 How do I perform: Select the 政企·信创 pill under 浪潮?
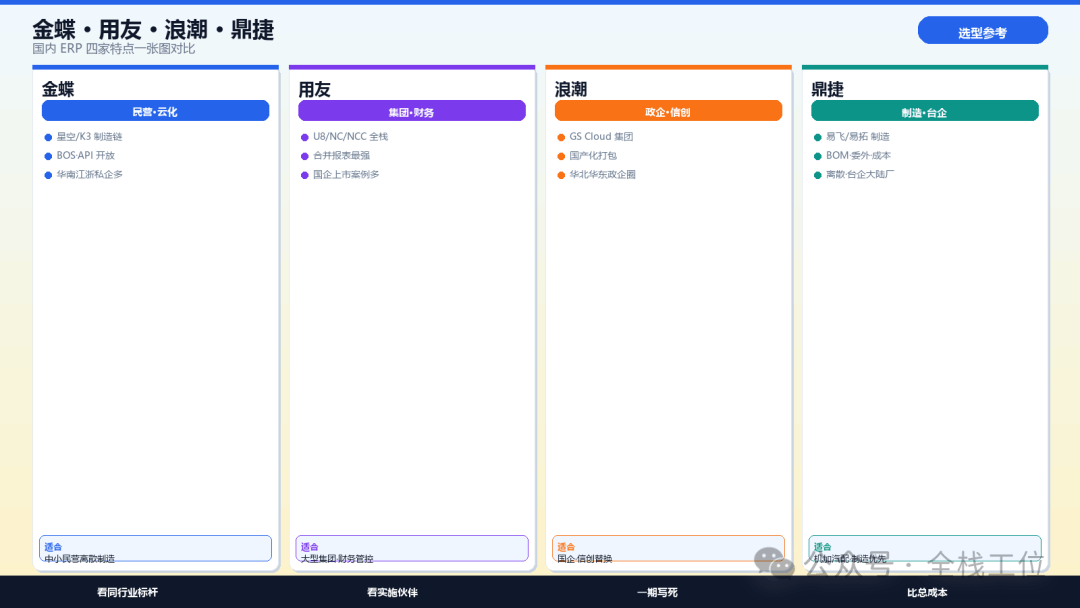tap(668, 111)
